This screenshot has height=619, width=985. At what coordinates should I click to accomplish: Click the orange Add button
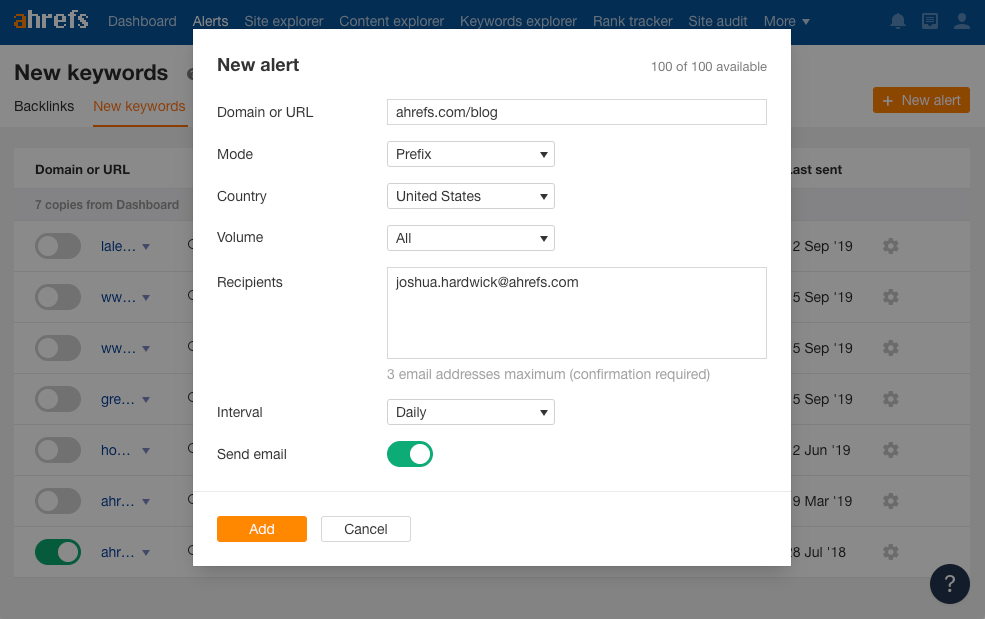(x=262, y=529)
